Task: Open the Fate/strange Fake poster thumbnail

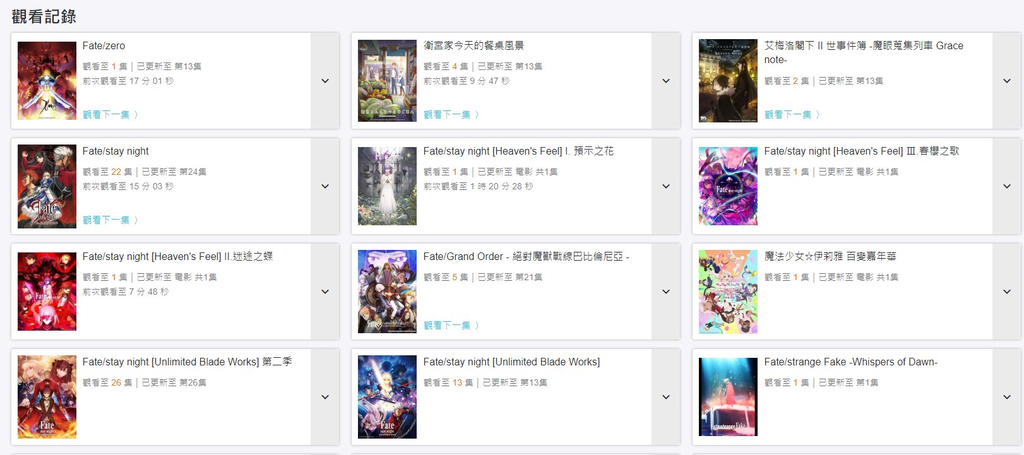Action: click(728, 397)
